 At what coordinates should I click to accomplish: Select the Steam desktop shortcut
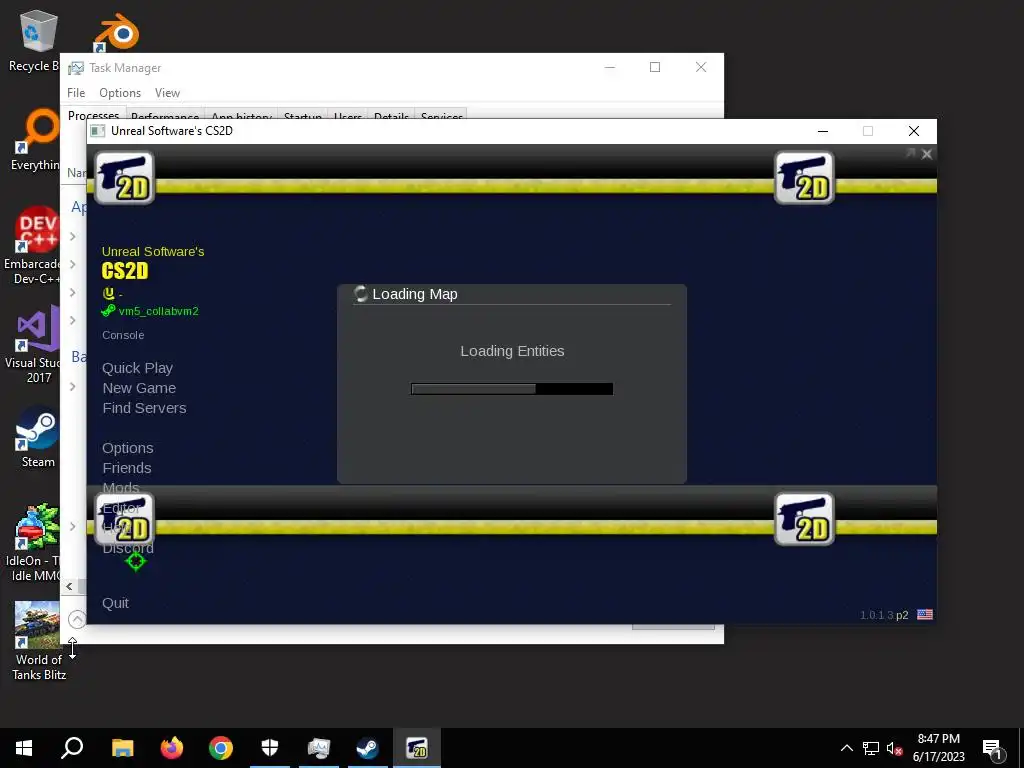tap(37, 437)
